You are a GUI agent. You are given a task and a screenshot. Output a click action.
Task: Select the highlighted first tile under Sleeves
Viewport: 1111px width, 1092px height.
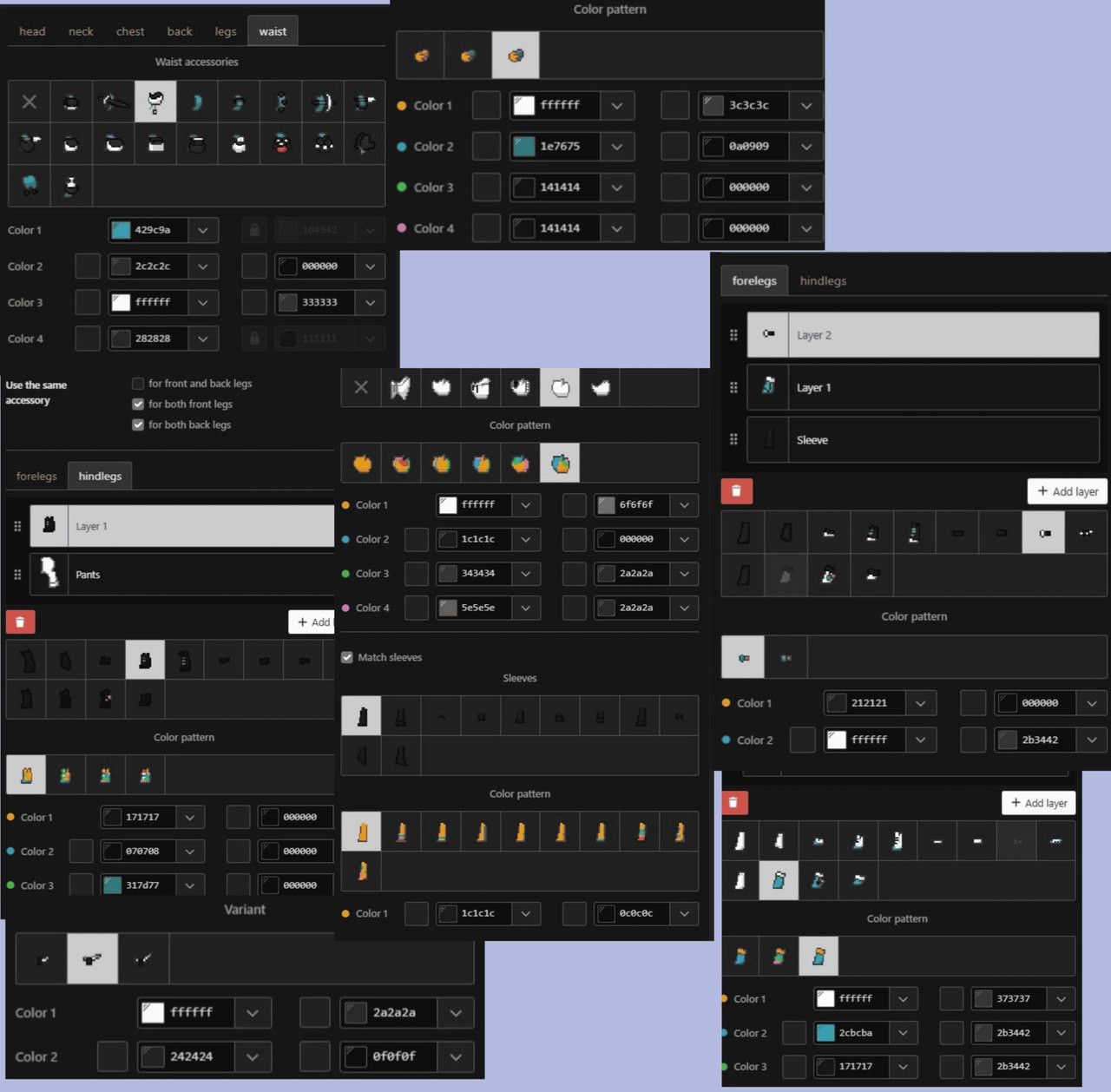(x=361, y=716)
